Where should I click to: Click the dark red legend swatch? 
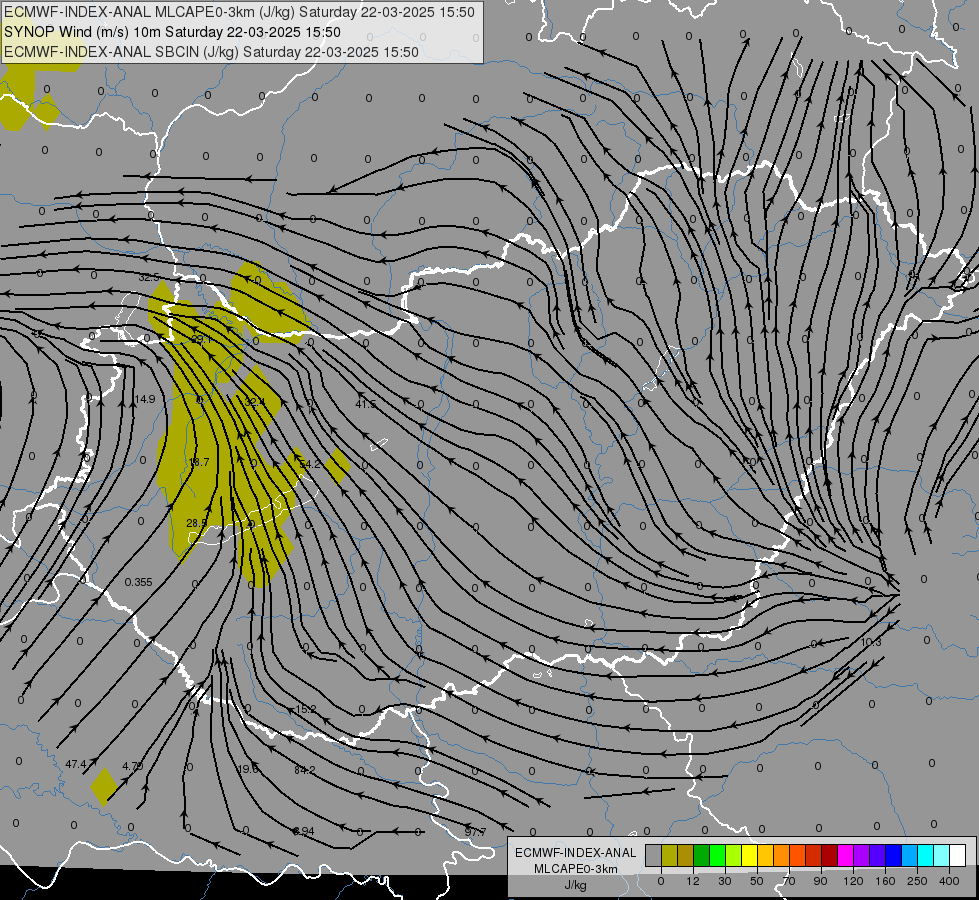click(x=829, y=855)
